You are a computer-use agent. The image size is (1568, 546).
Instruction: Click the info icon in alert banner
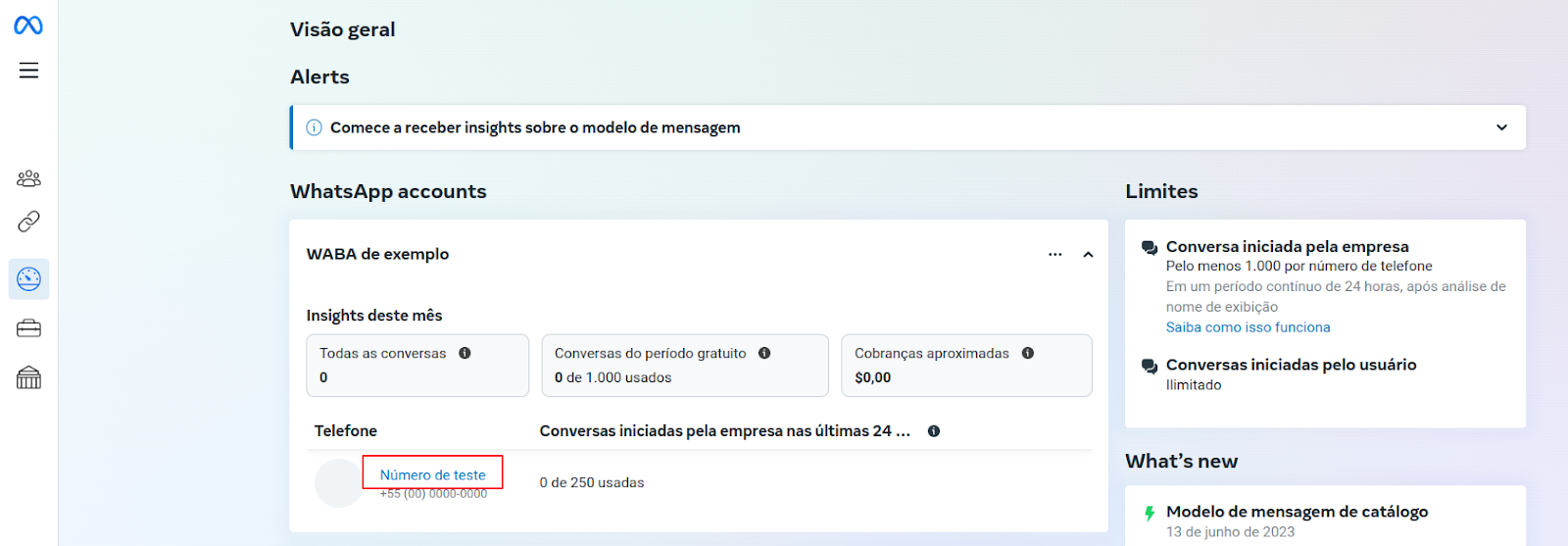(315, 127)
